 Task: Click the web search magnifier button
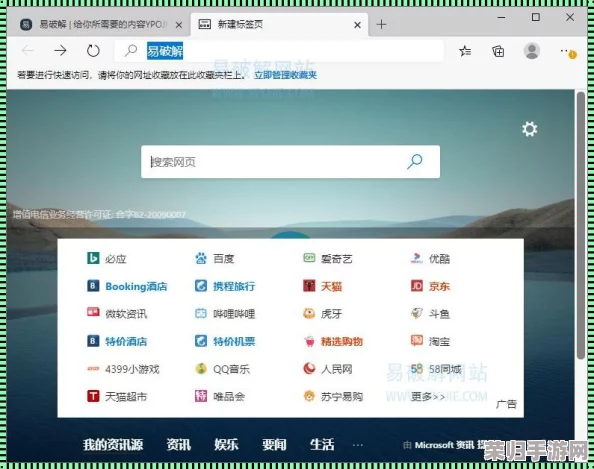(415, 161)
